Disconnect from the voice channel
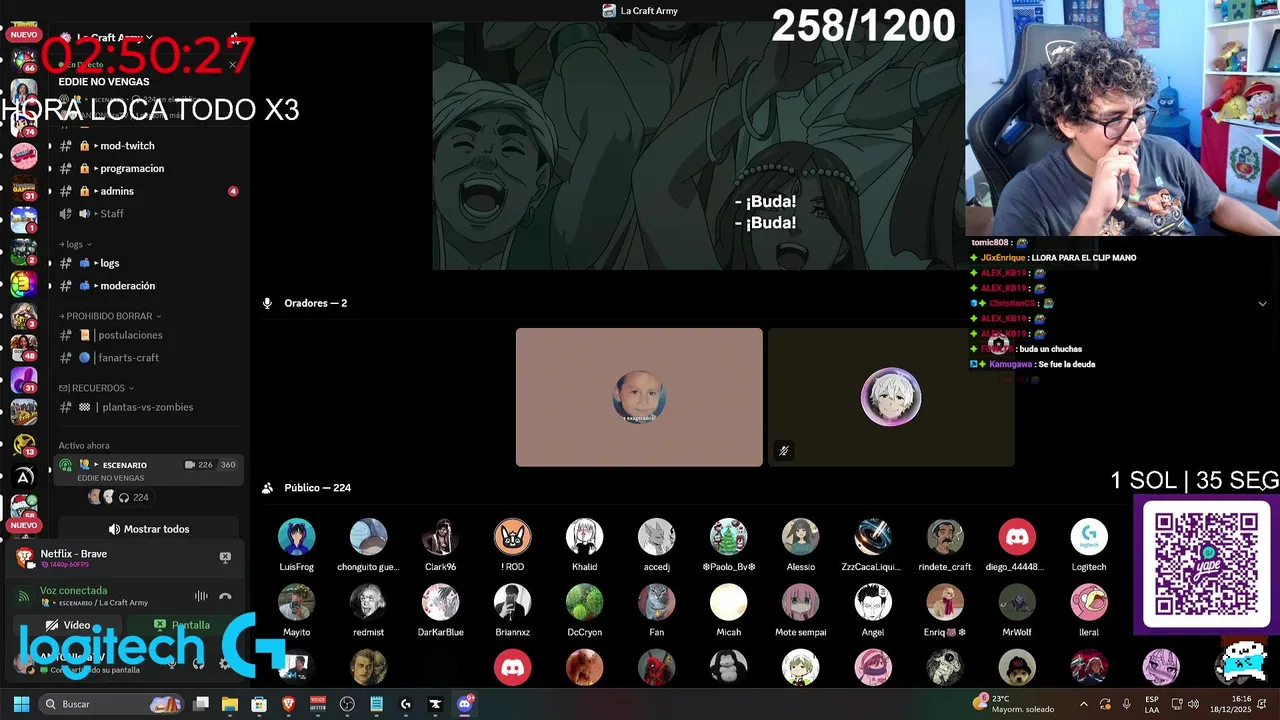Screen dimensions: 1280x720 (225, 596)
